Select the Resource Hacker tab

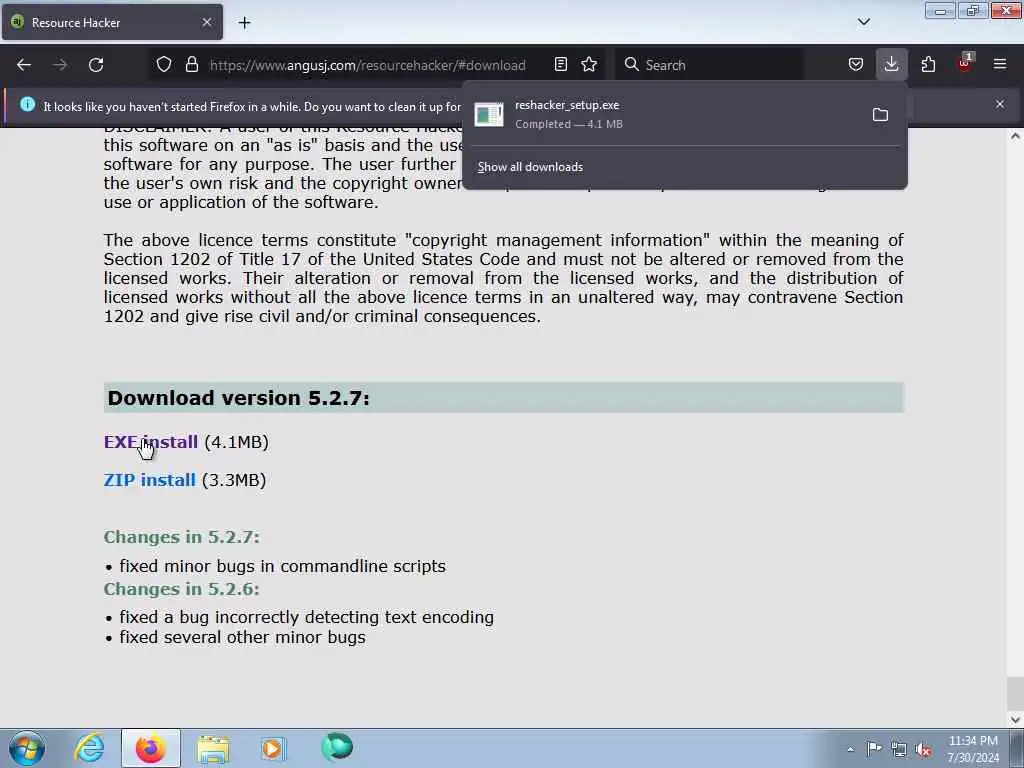(x=112, y=22)
